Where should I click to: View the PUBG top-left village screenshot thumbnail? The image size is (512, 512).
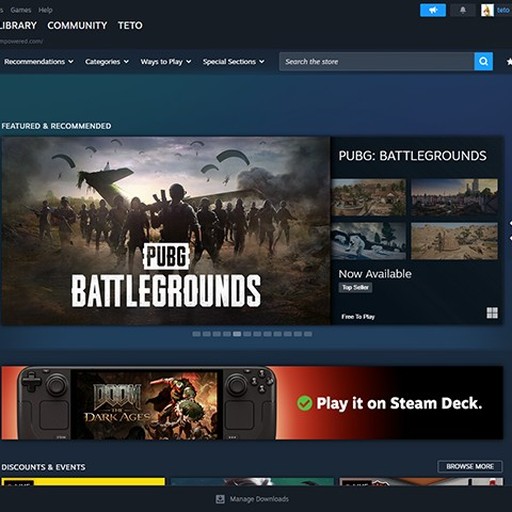tap(369, 197)
